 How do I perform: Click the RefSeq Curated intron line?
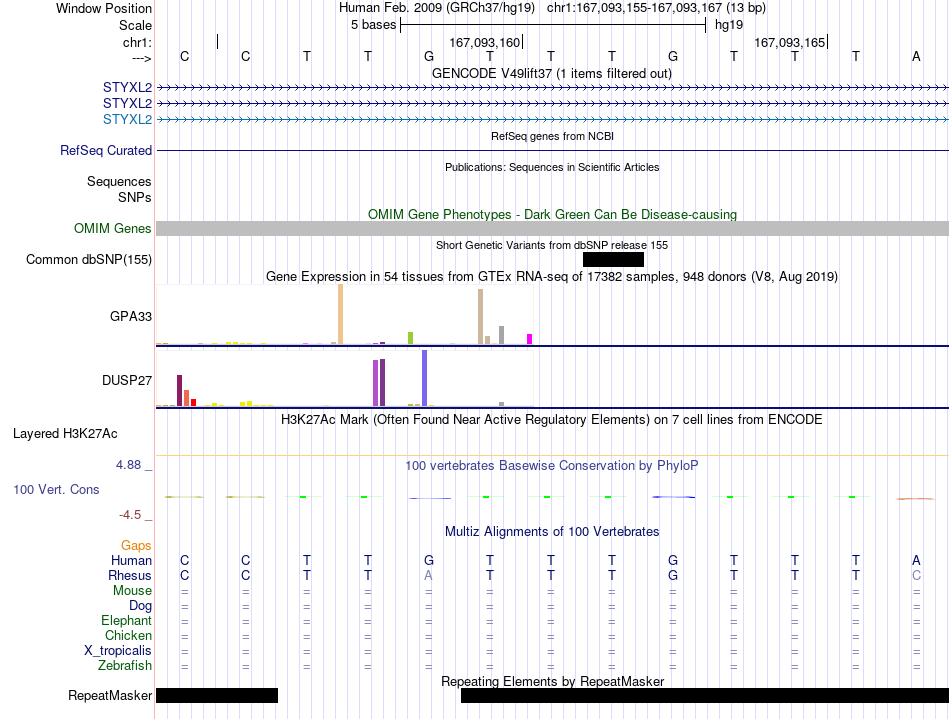point(553,150)
